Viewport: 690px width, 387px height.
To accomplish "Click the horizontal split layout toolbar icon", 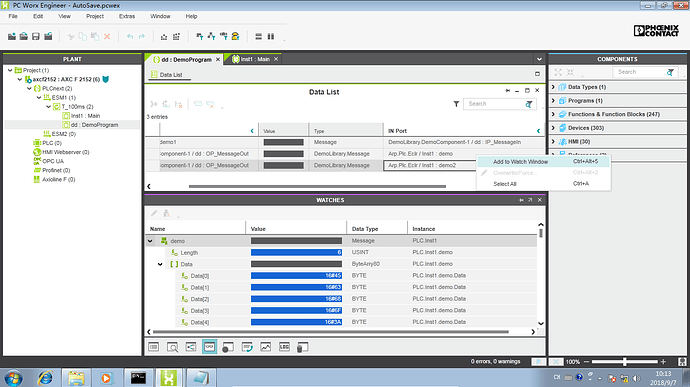I will [x=259, y=37].
